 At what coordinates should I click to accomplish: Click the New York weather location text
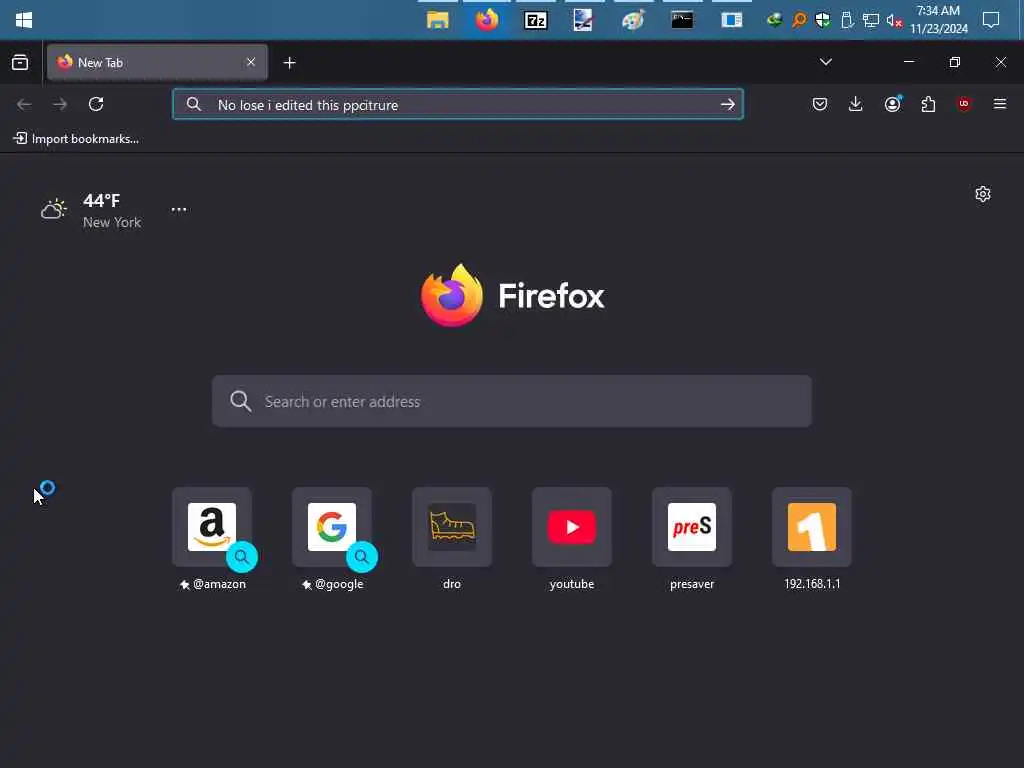coord(112,223)
